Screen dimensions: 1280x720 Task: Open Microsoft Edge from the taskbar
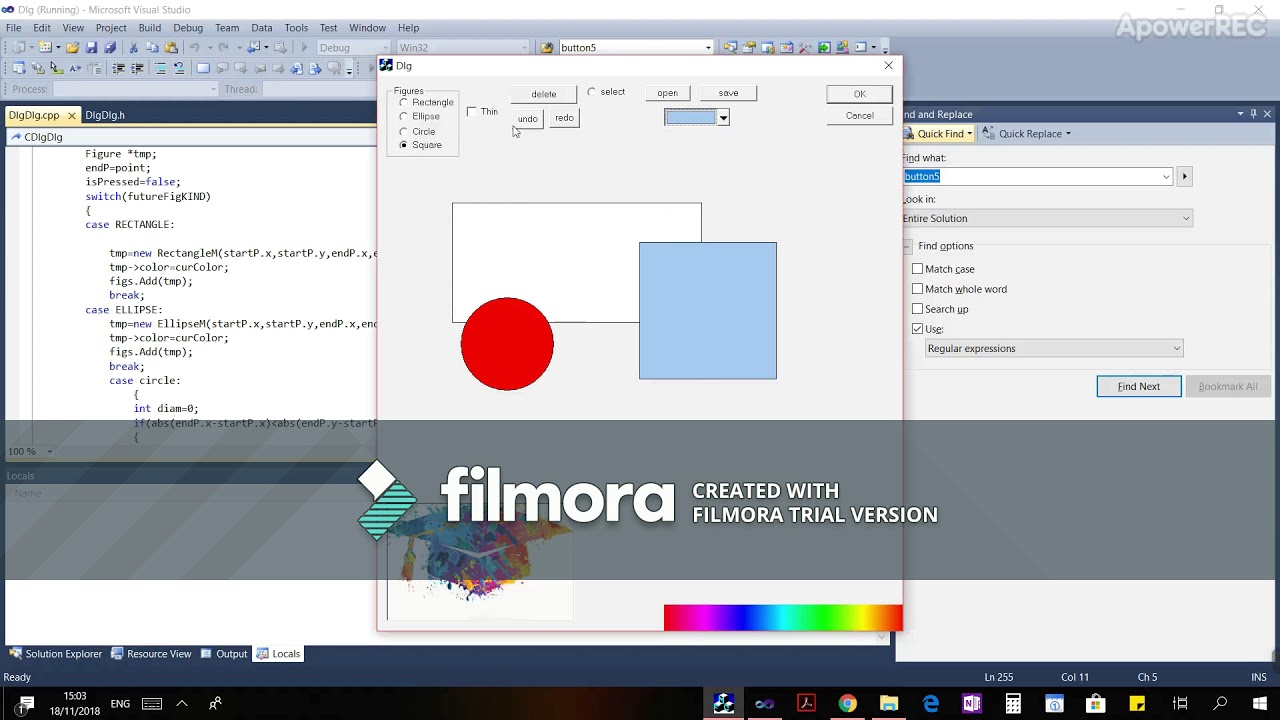tap(930, 704)
